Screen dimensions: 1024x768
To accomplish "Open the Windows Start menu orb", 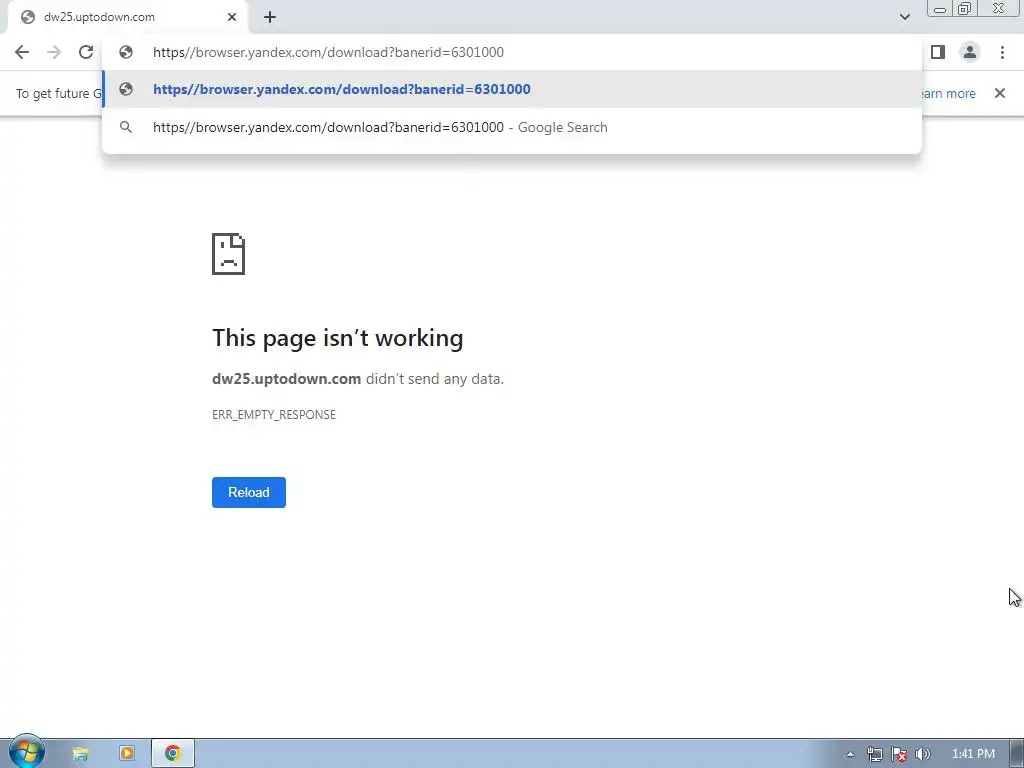I will coord(26,752).
